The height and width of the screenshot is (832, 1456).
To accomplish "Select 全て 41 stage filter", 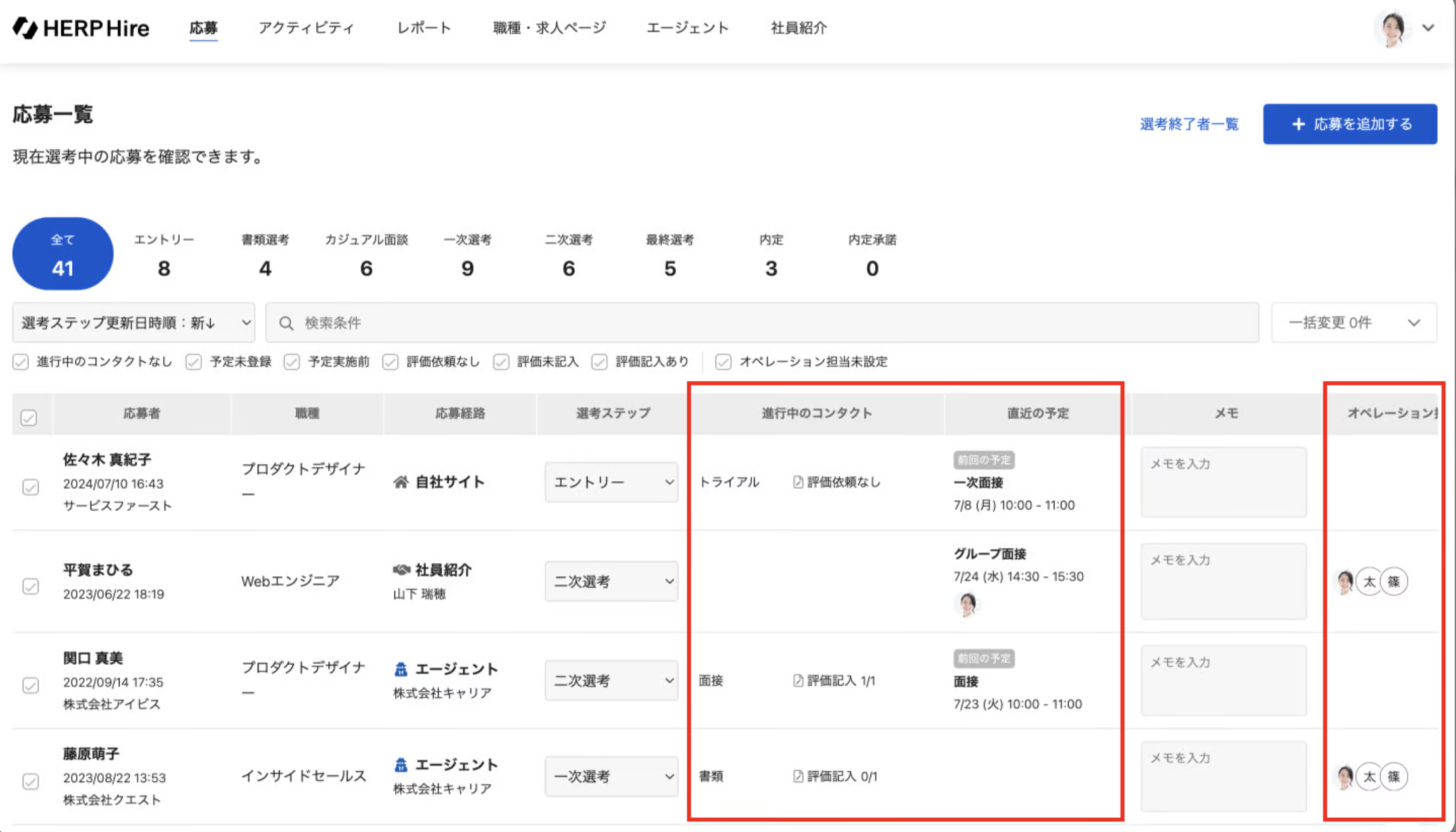I will (63, 254).
